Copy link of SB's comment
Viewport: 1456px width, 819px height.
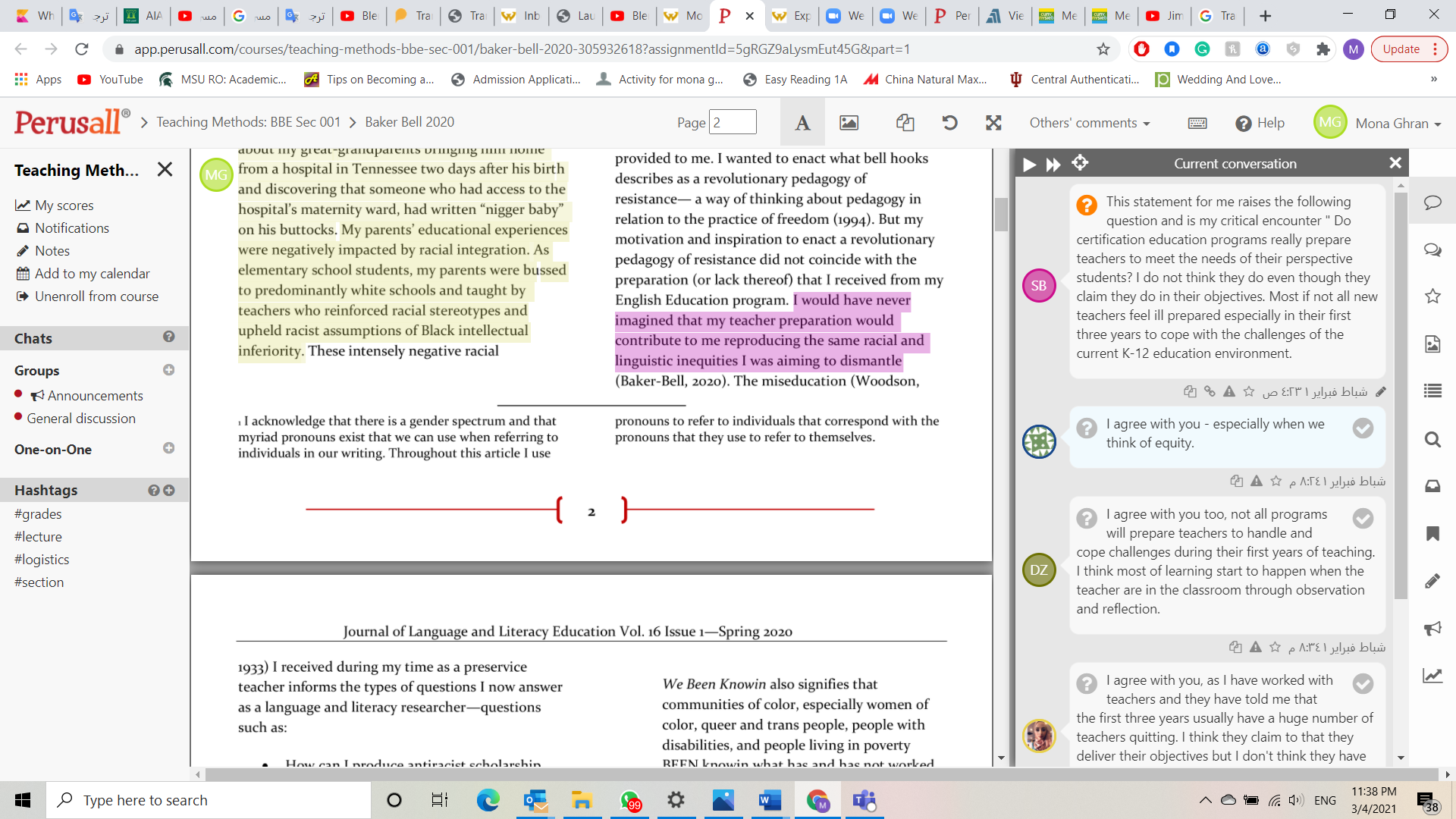[x=1210, y=392]
